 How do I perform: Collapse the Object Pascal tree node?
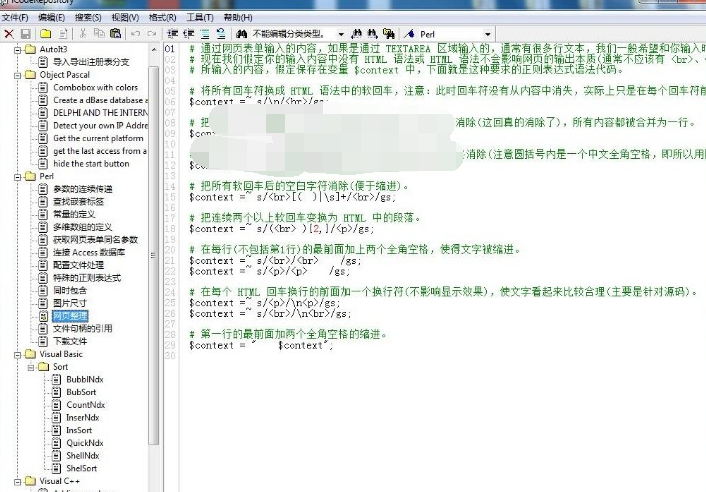tap(18, 75)
